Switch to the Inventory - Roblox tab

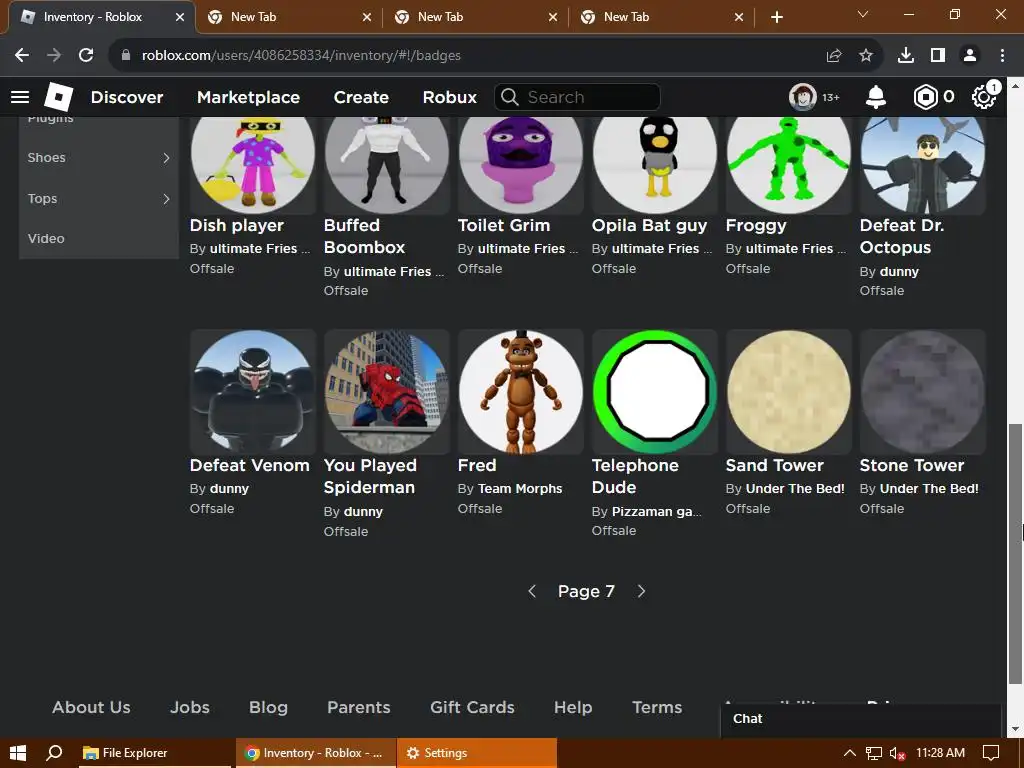click(102, 17)
